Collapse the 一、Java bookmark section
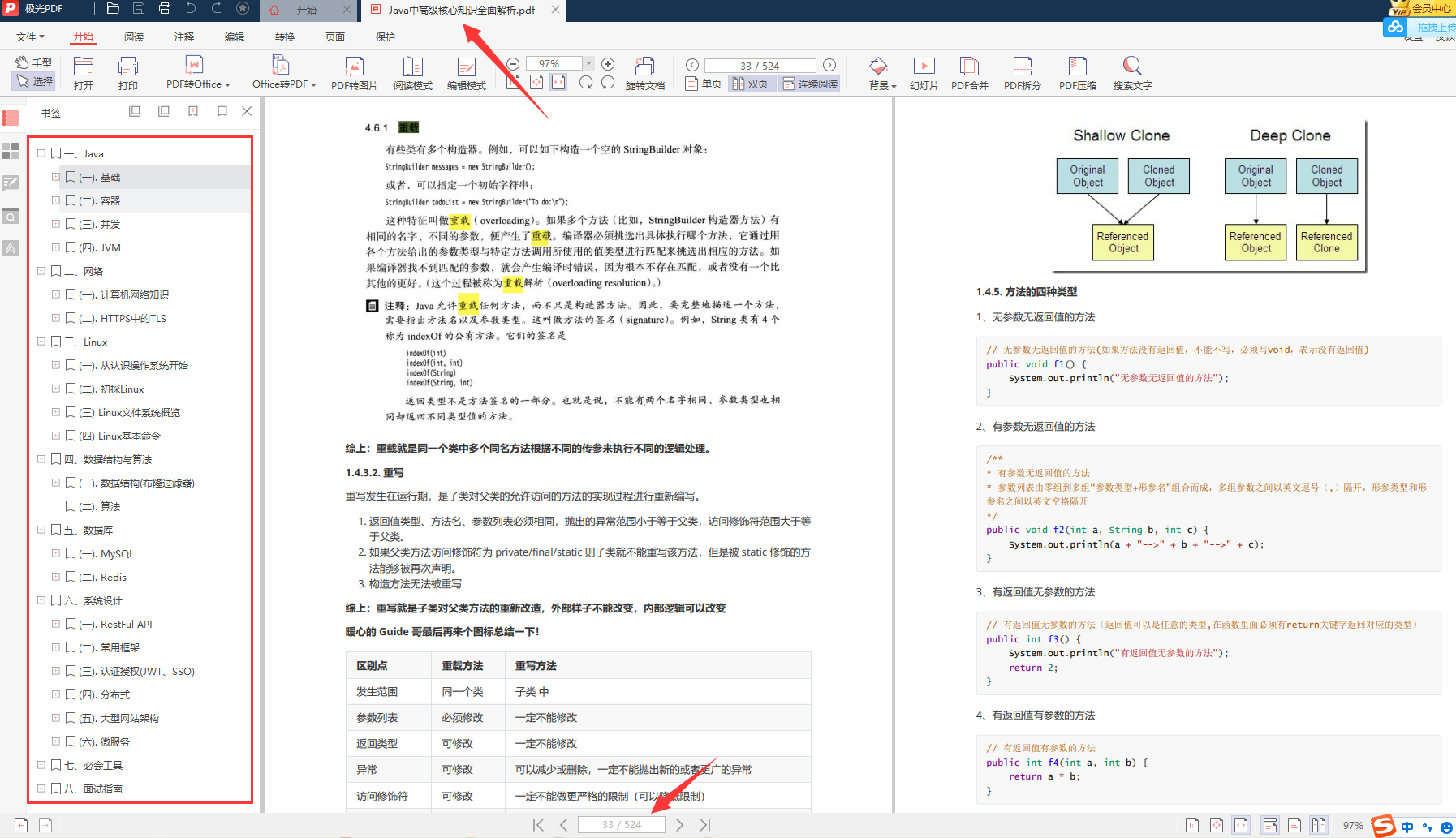Image resolution: width=1456 pixels, height=838 pixels. [41, 153]
